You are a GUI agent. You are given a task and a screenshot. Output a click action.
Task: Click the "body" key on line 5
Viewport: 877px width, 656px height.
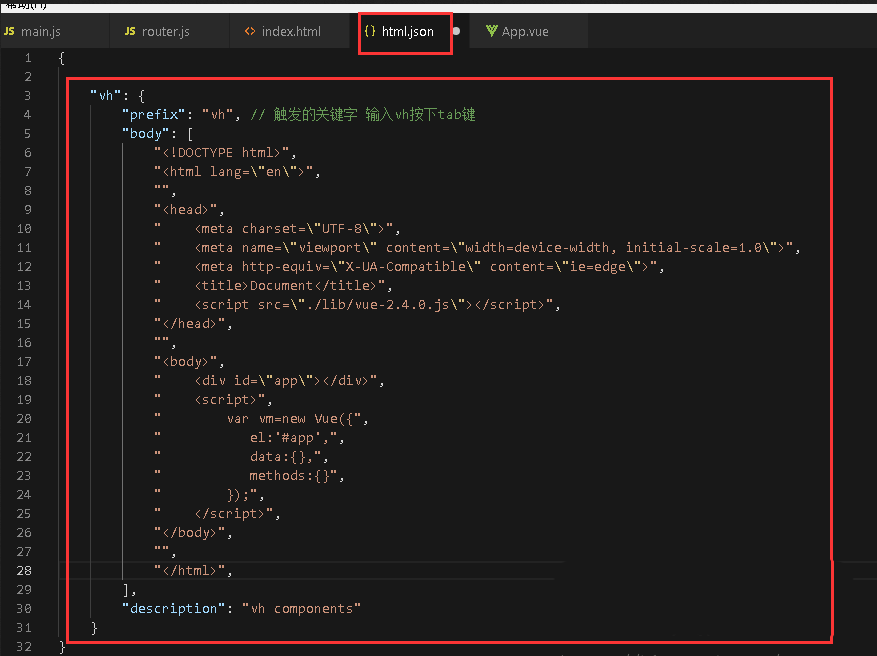coord(145,134)
